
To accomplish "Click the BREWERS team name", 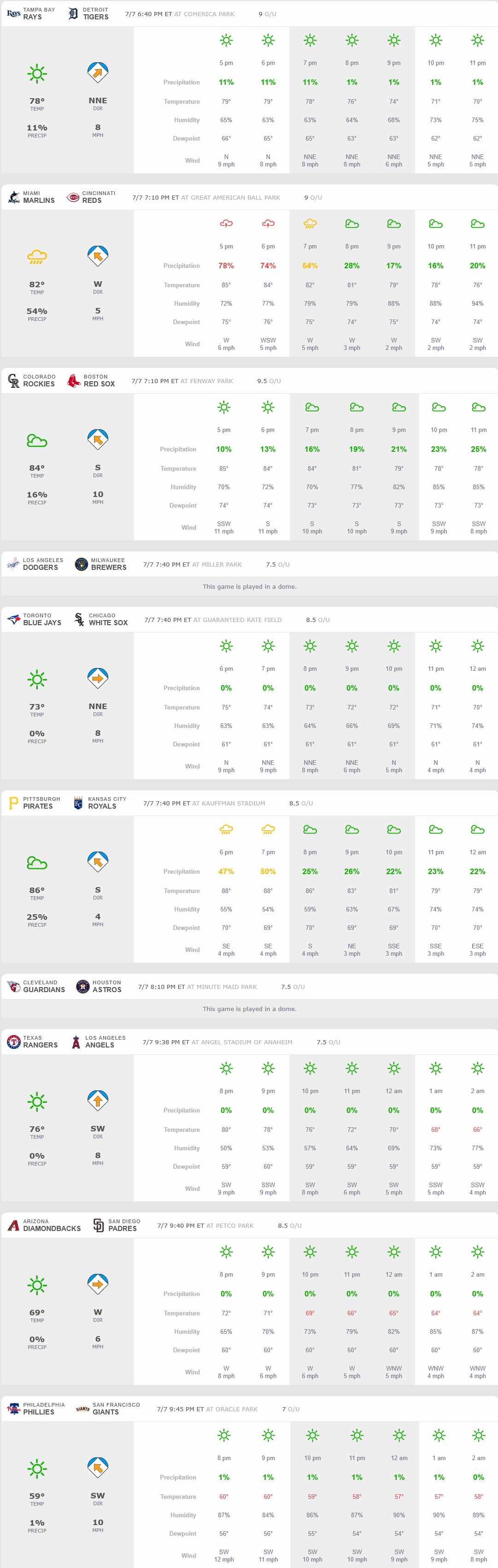I will (109, 567).
